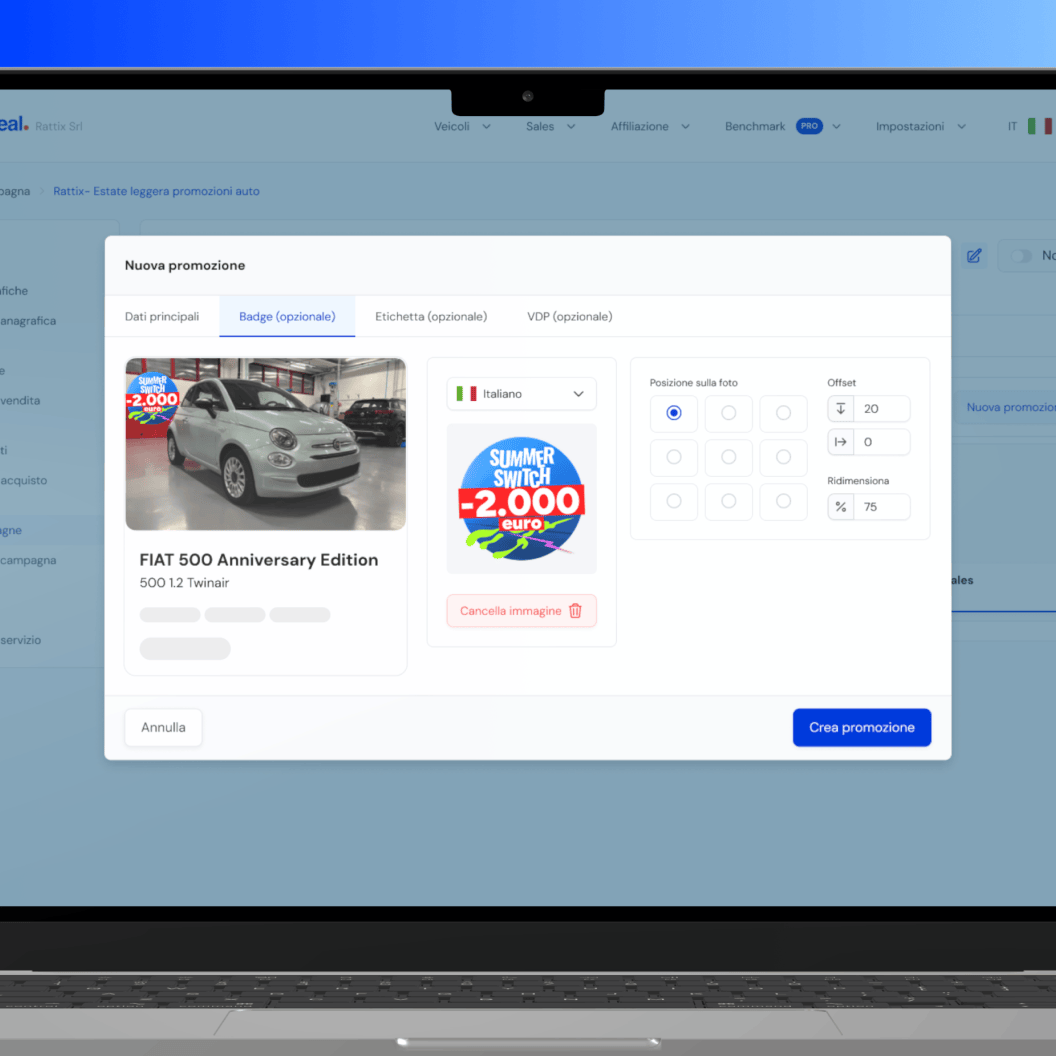Image resolution: width=1056 pixels, height=1056 pixels.
Task: Click the trash icon in Cancella immagine
Action: coord(574,611)
